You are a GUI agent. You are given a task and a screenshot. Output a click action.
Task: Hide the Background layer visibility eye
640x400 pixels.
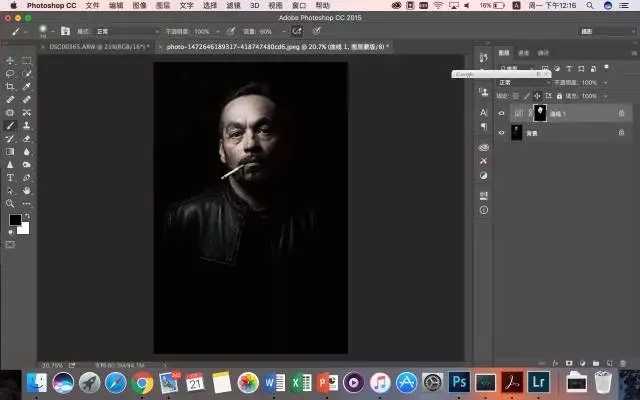point(502,133)
